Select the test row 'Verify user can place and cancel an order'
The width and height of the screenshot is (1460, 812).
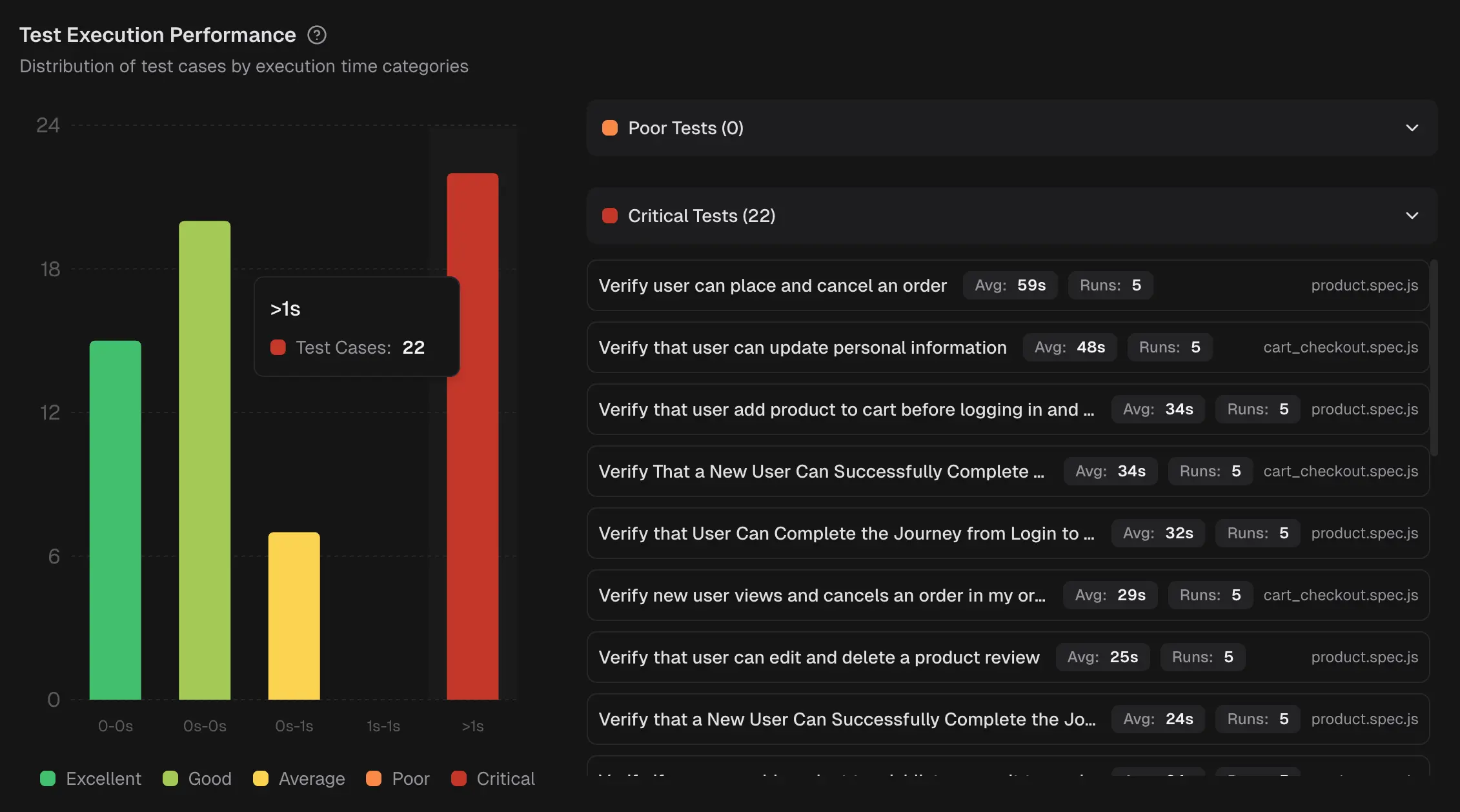click(773, 285)
